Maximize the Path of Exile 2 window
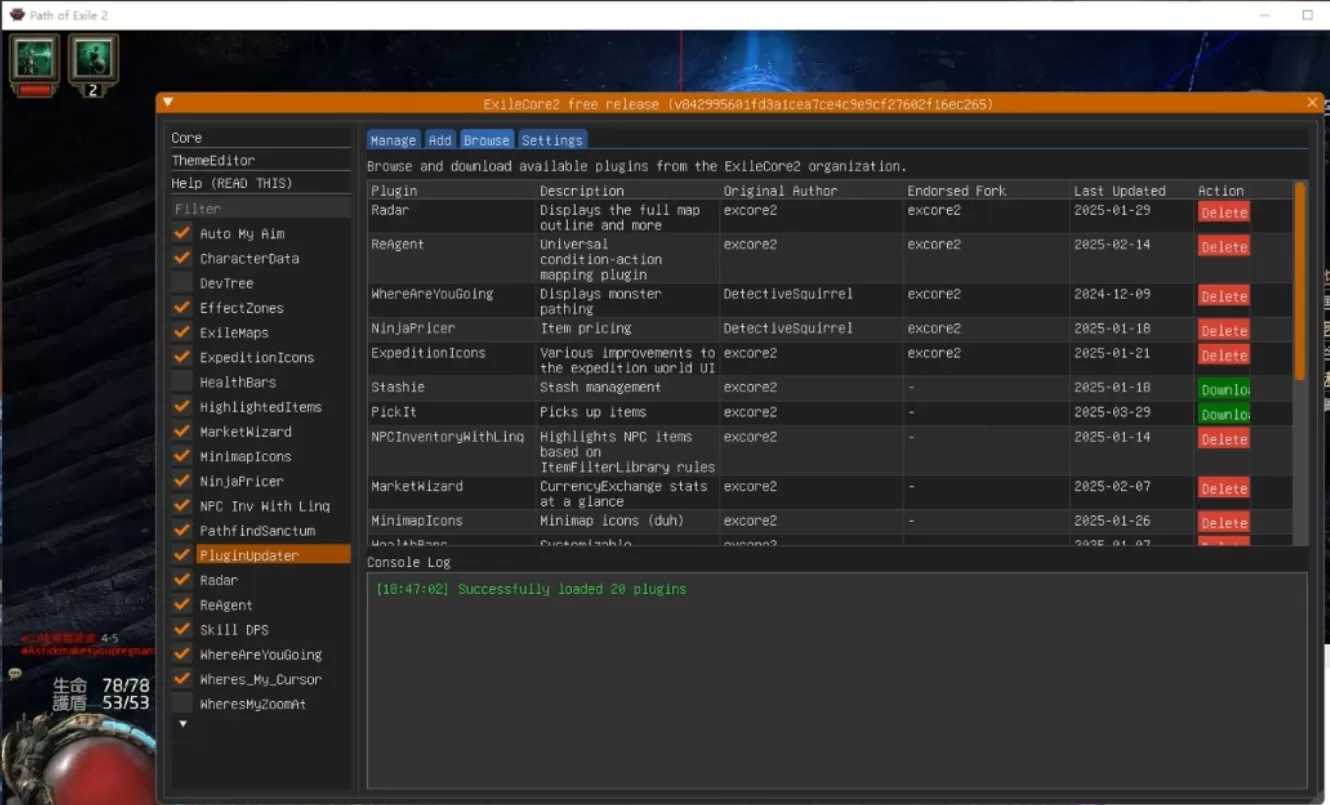The height and width of the screenshot is (805, 1330). pyautogui.click(x=1307, y=15)
